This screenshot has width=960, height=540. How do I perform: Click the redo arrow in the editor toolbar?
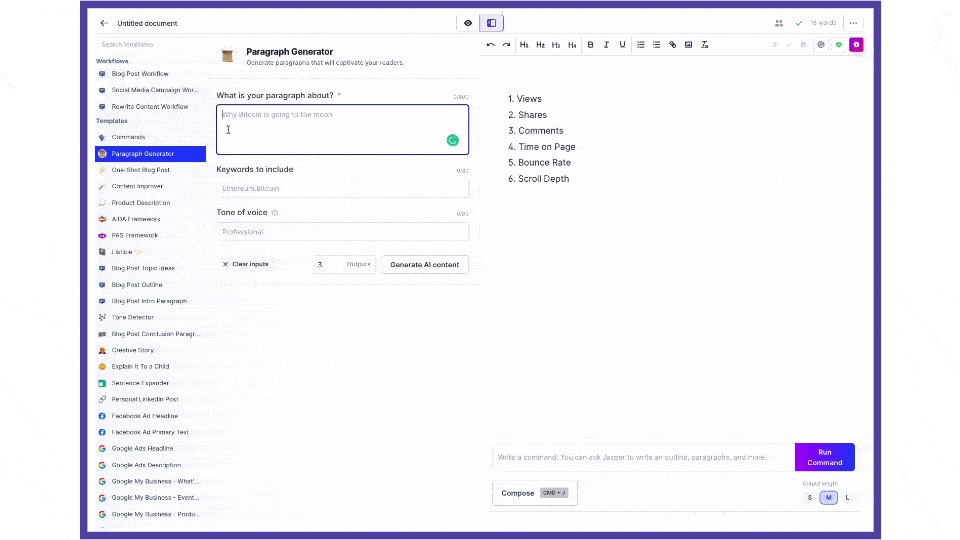coord(506,45)
